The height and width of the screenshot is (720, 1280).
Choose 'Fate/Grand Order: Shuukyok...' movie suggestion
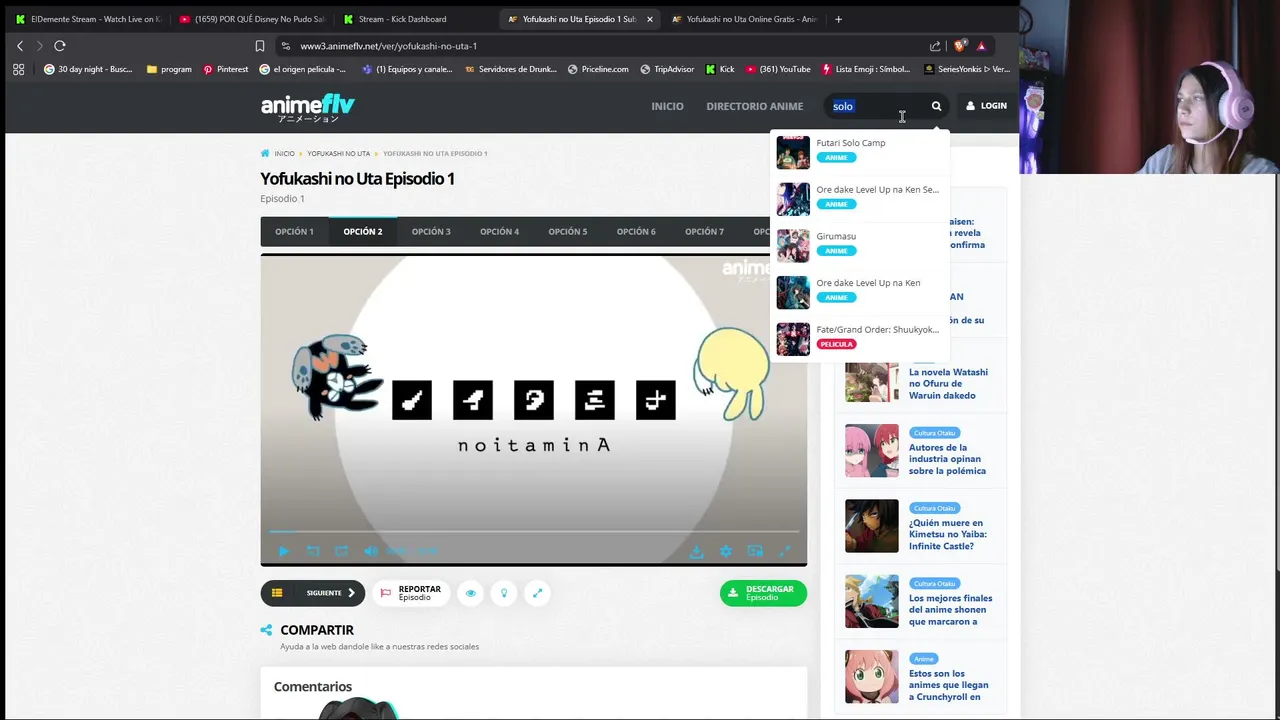tap(859, 338)
